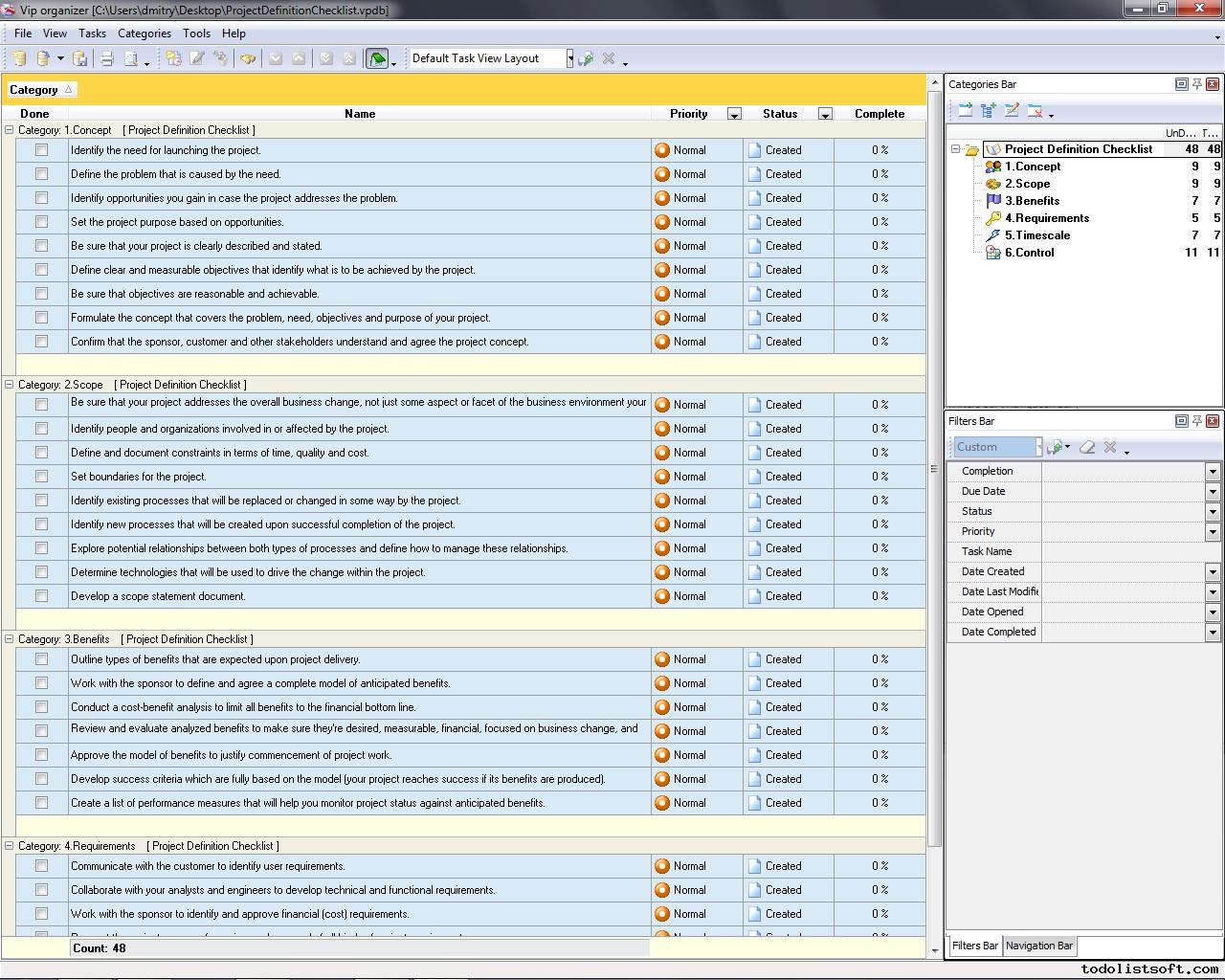Open the Categories menu
1225x980 pixels.
pos(144,33)
